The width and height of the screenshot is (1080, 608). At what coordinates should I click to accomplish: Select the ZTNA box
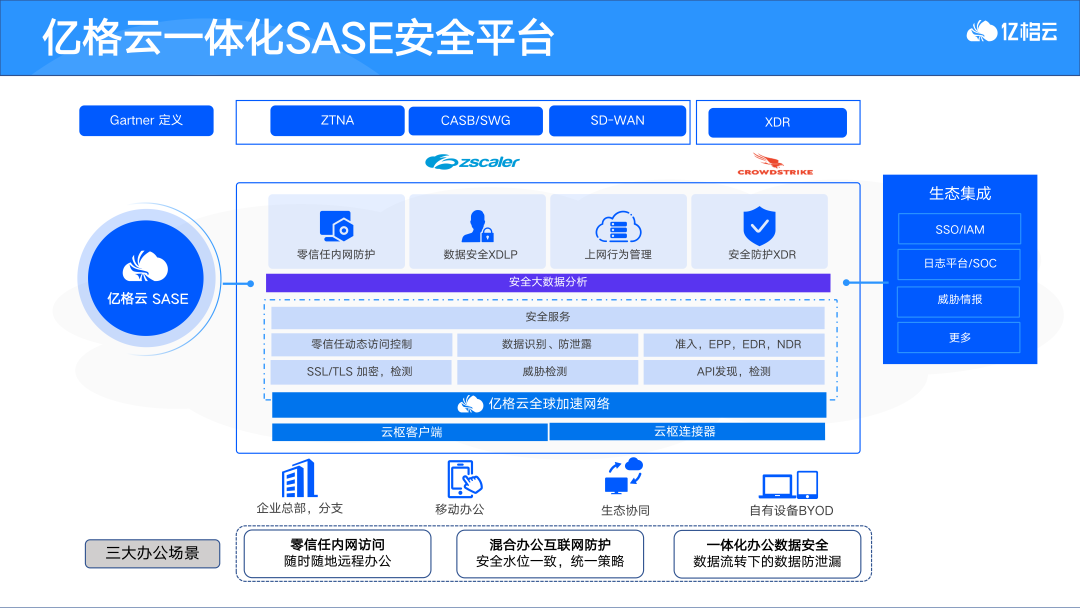pyautogui.click(x=338, y=120)
